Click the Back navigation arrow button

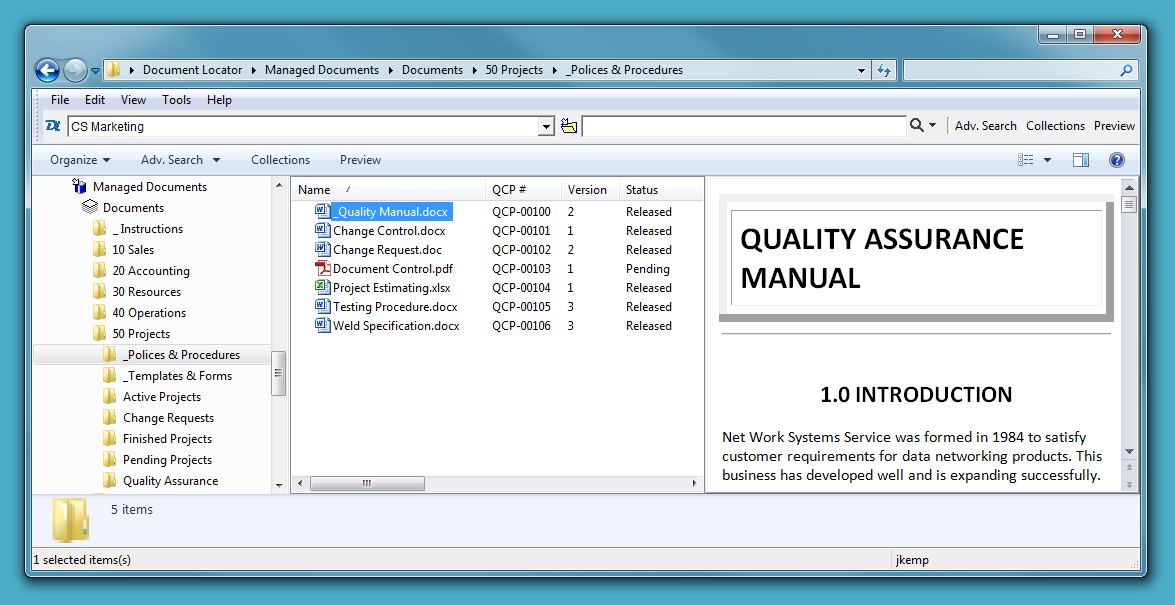pyautogui.click(x=47, y=70)
